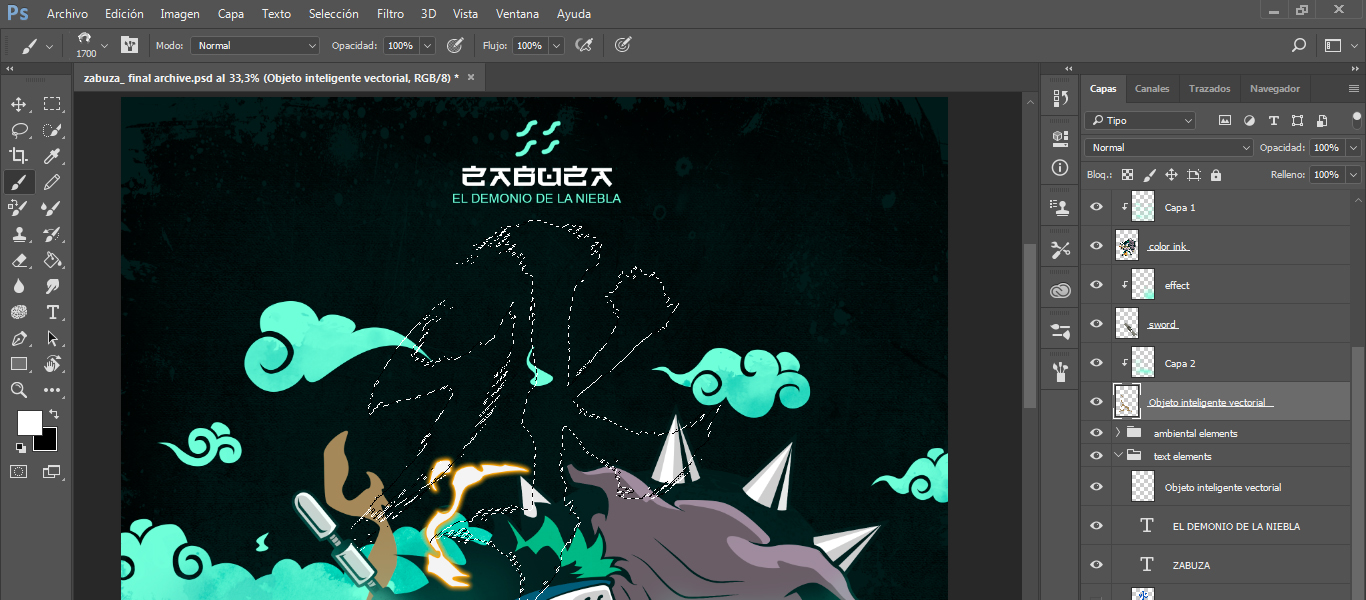Open the Layers panel options menu
Viewport: 1366px width, 600px height.
point(1354,89)
